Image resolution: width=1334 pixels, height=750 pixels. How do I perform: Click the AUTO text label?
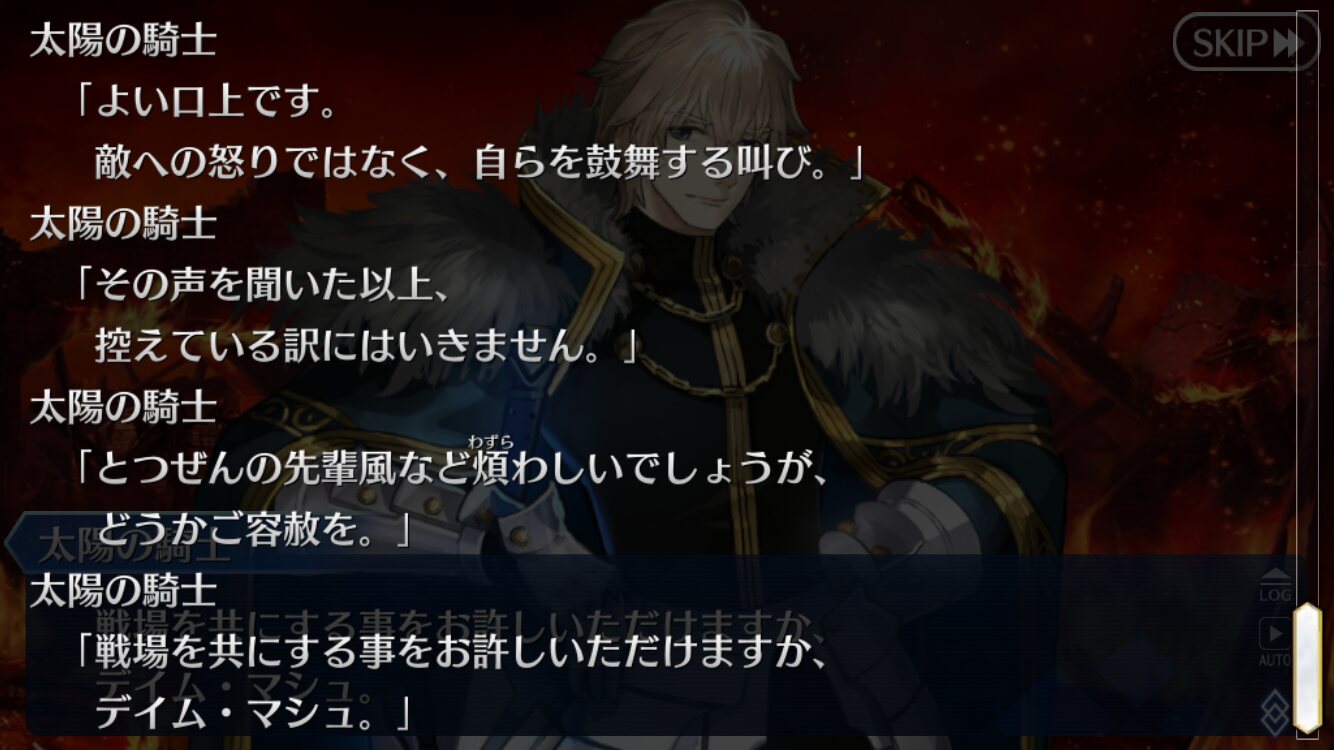click(x=1274, y=660)
